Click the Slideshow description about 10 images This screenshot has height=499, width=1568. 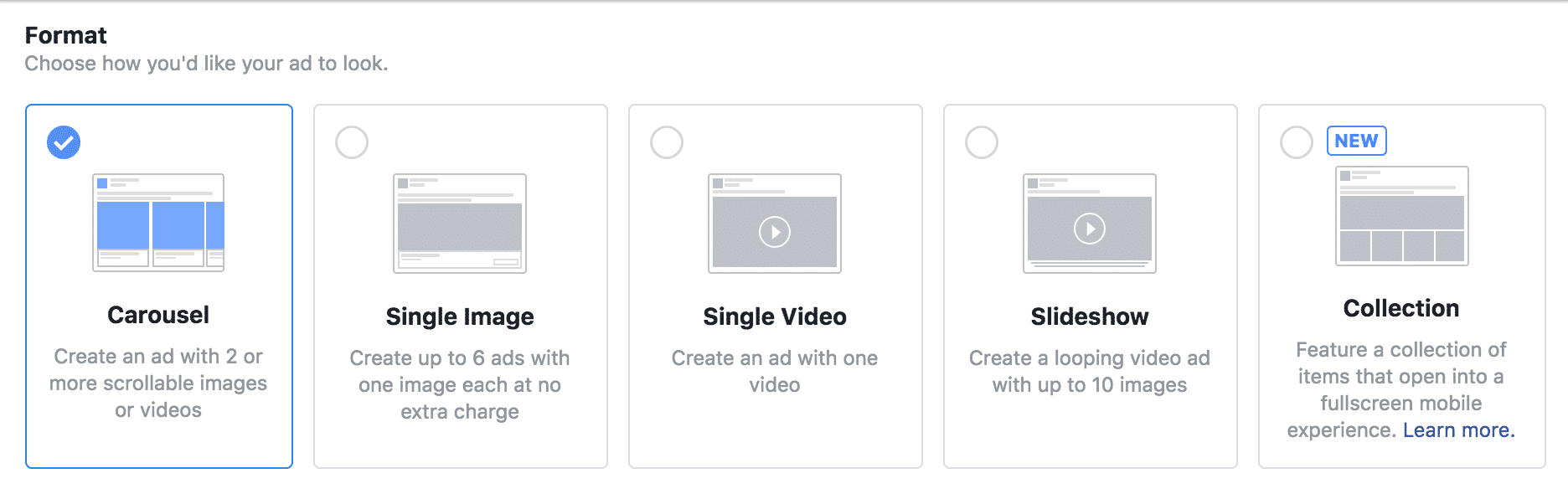click(x=1090, y=372)
